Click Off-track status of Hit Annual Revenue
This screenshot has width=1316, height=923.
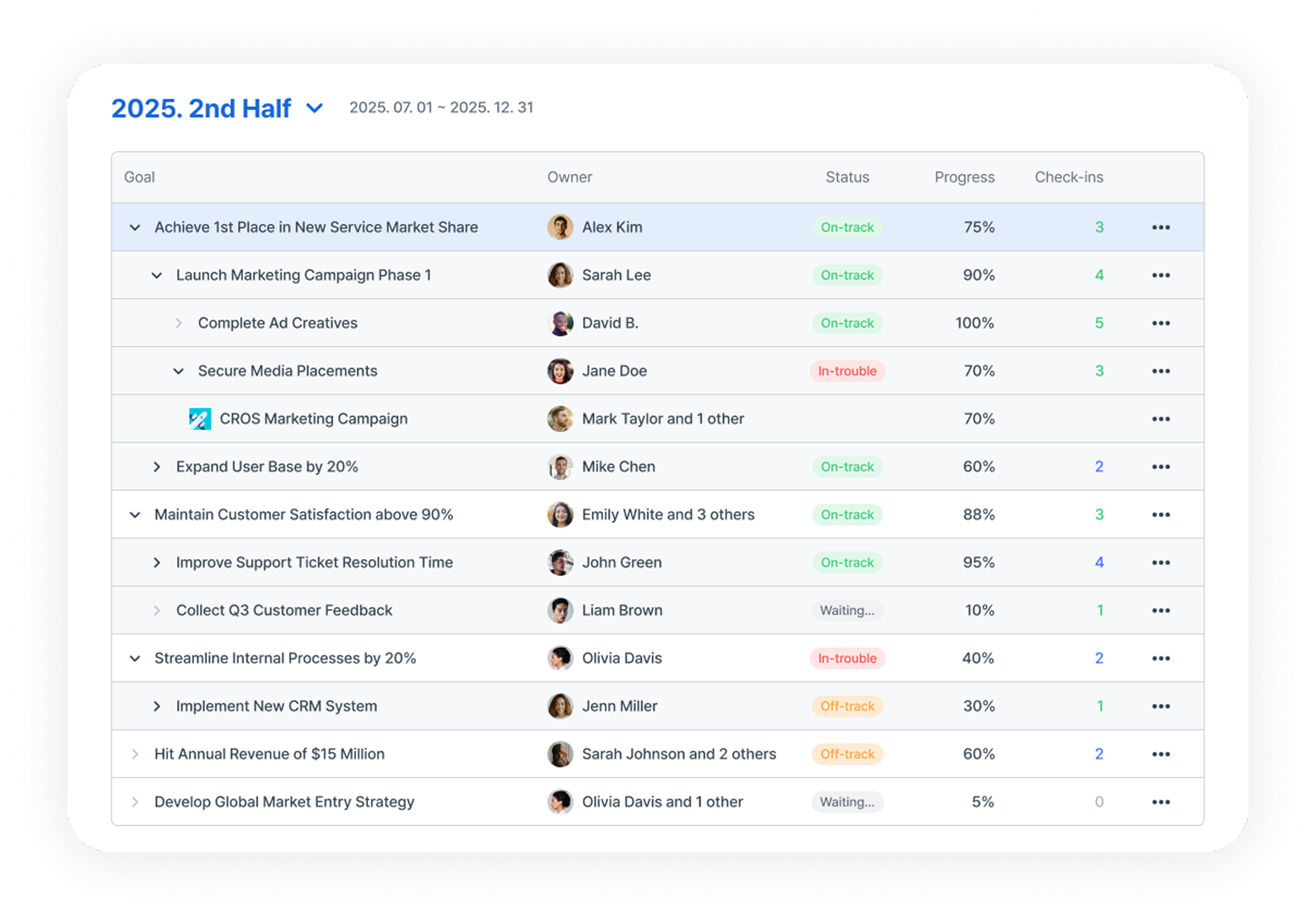coord(847,754)
